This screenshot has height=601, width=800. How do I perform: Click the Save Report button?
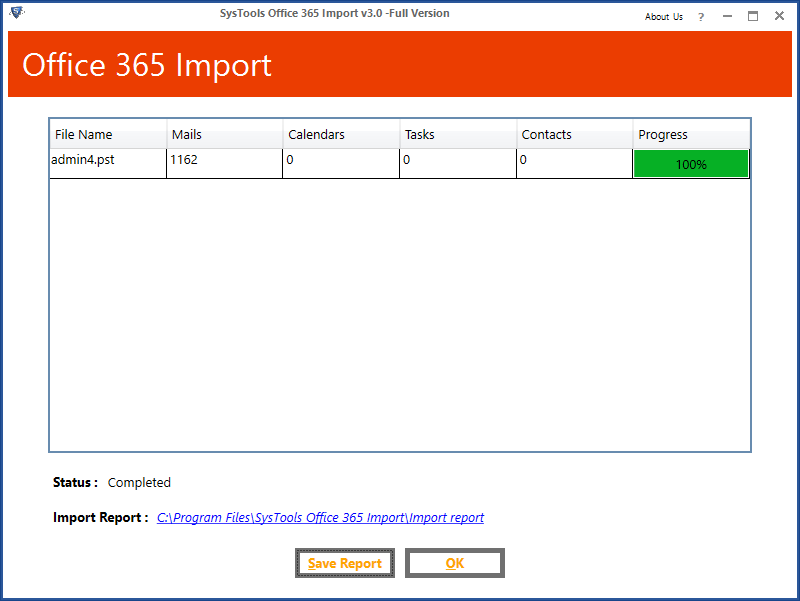point(345,562)
